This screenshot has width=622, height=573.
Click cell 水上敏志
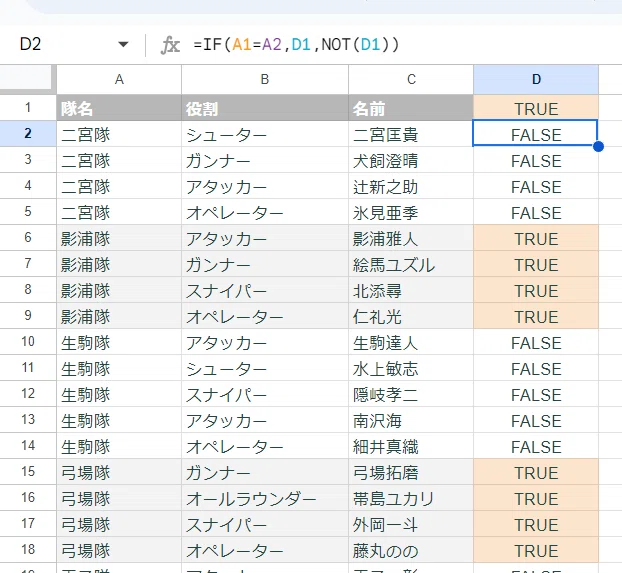point(411,368)
